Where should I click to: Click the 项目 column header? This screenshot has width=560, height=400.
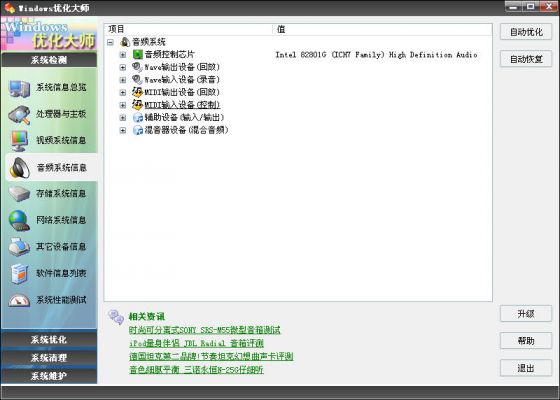point(188,29)
